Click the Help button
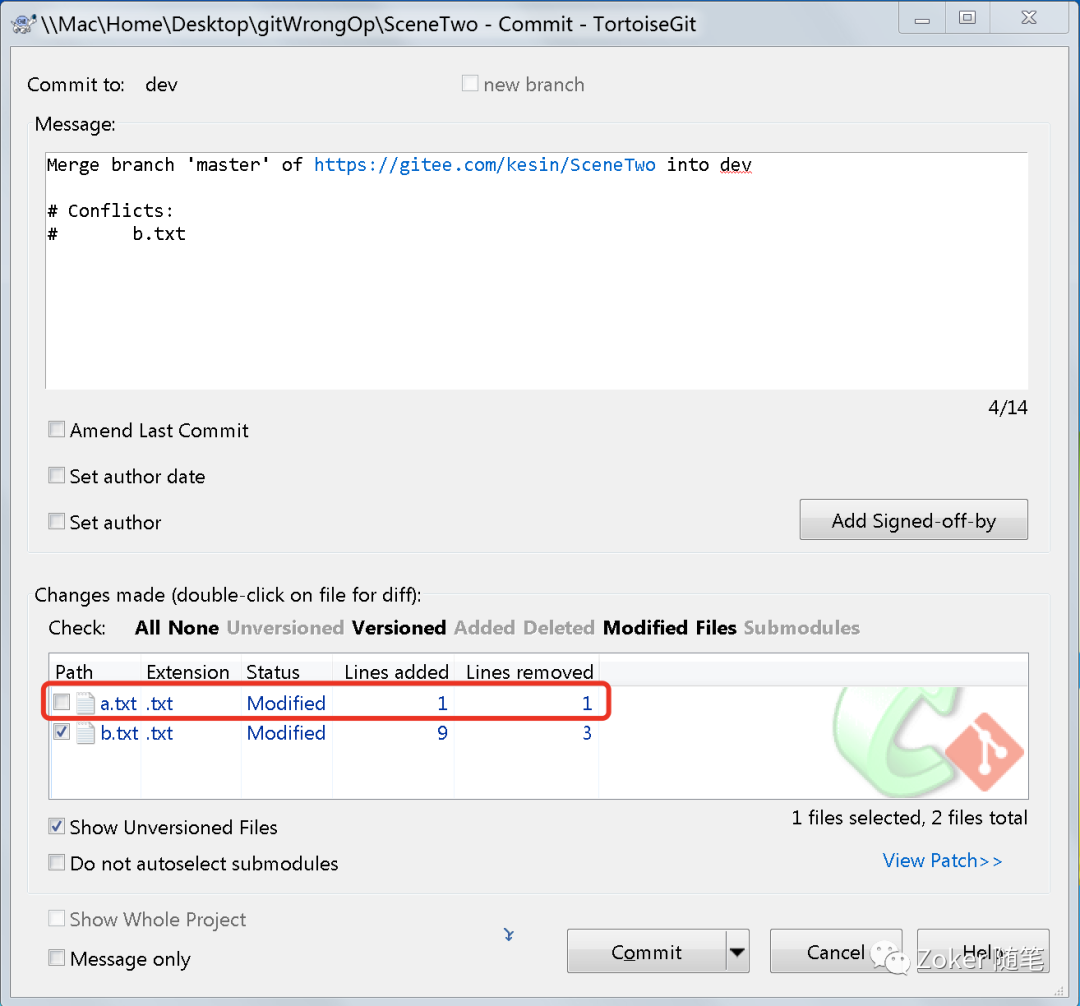 (x=983, y=952)
